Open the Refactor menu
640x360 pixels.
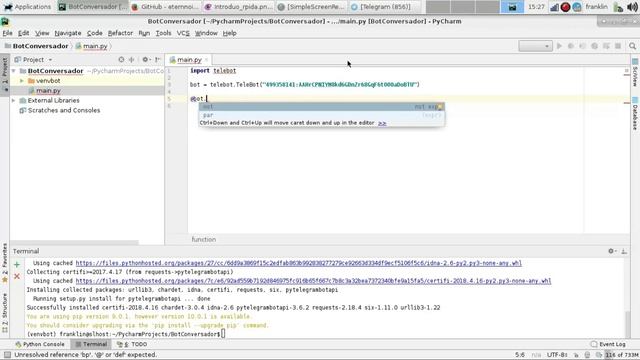pyautogui.click(x=120, y=33)
